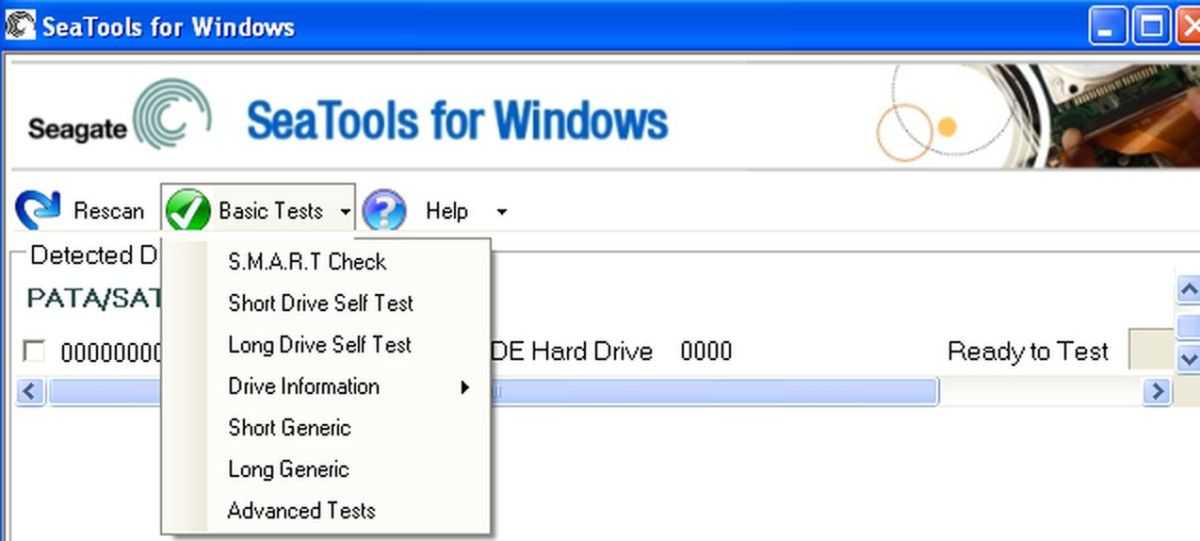1200x541 pixels.
Task: Select S.M.A.R.T Check from the menu
Action: click(x=307, y=262)
